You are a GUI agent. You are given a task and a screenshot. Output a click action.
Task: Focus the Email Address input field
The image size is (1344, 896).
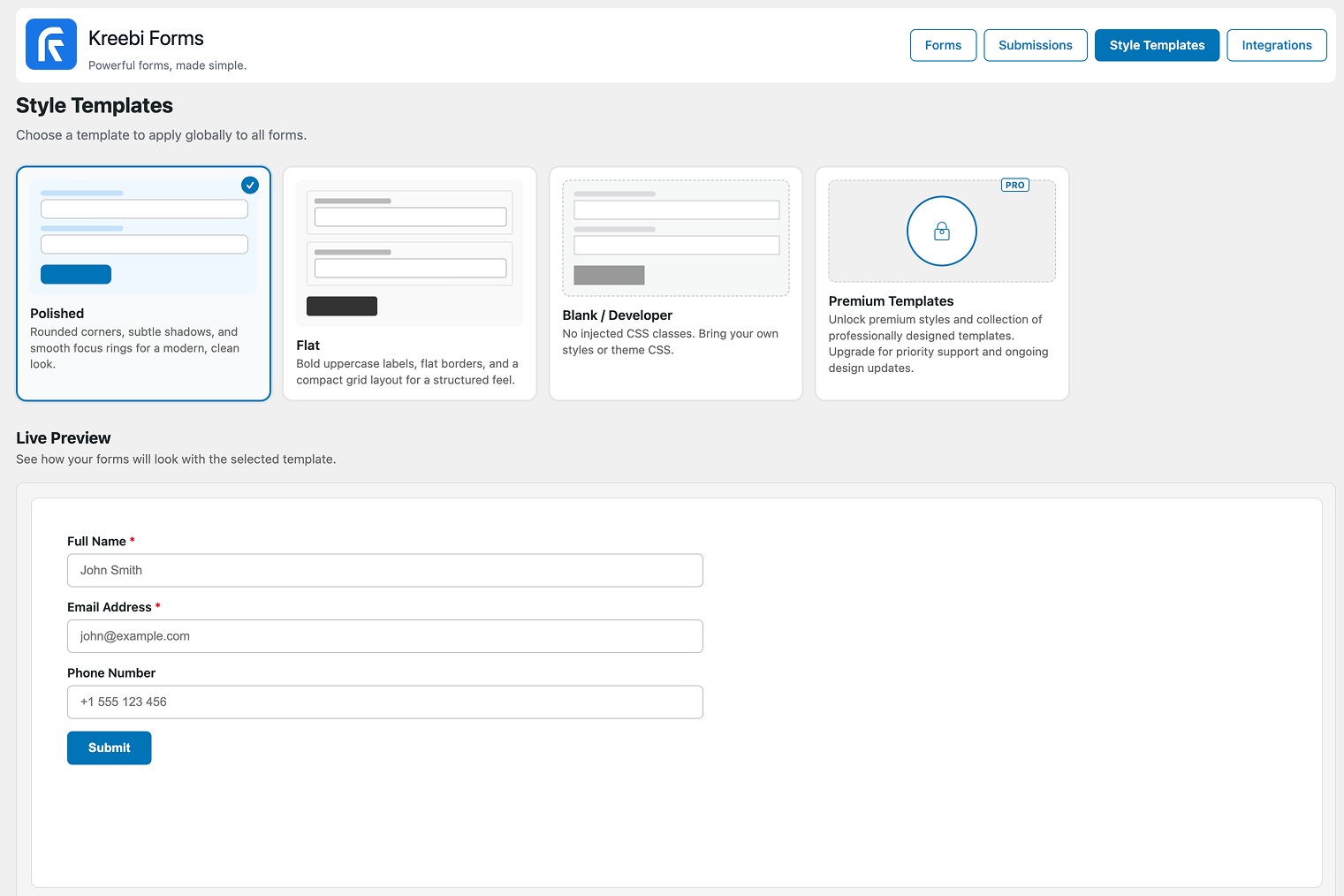[385, 636]
